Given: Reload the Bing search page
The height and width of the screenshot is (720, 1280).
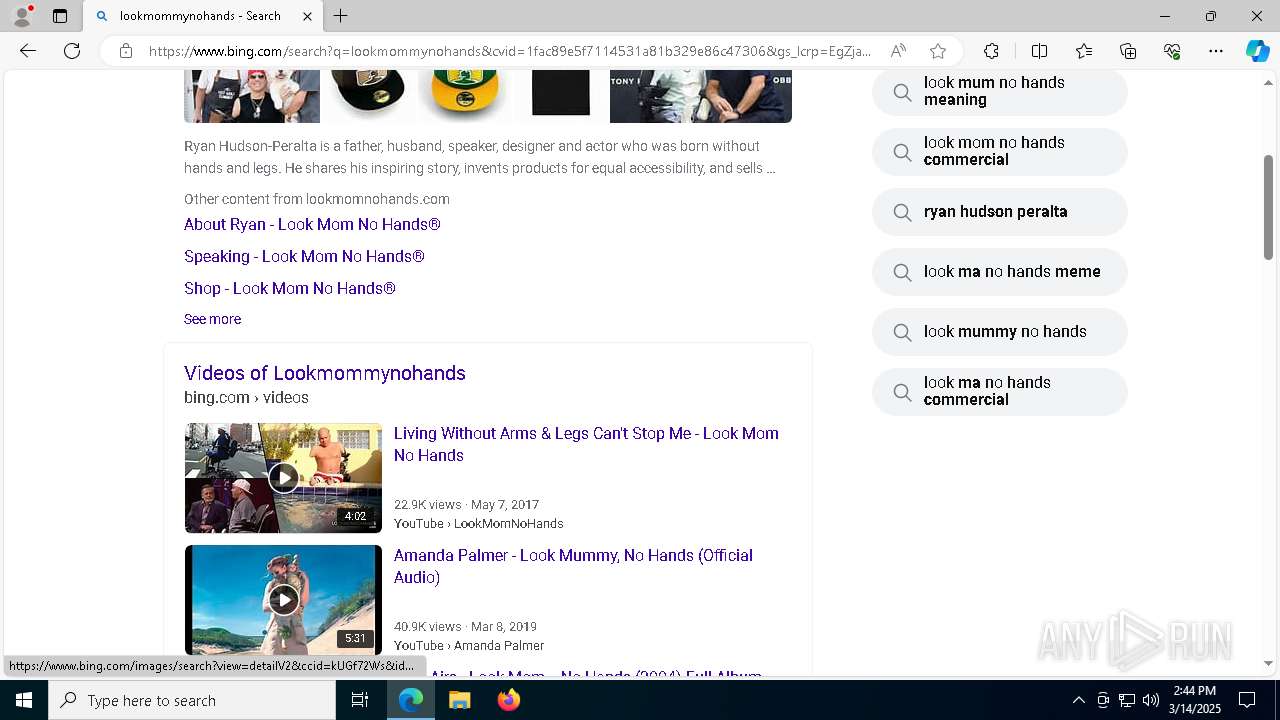Looking at the screenshot, I should [x=72, y=51].
